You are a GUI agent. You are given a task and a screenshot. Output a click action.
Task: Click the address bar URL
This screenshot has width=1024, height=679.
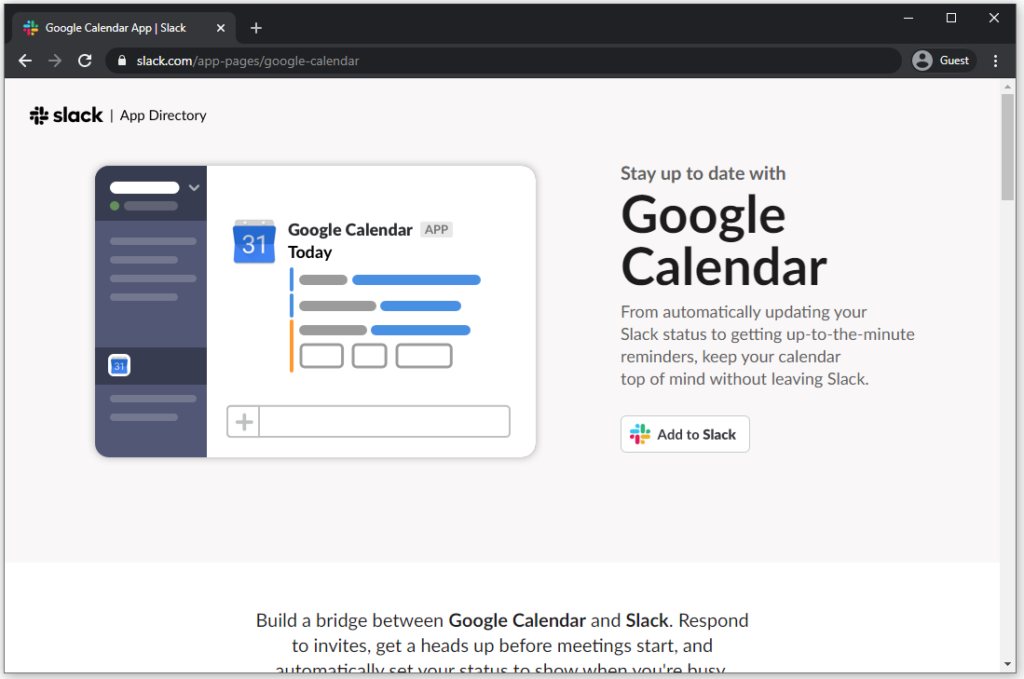coord(250,60)
